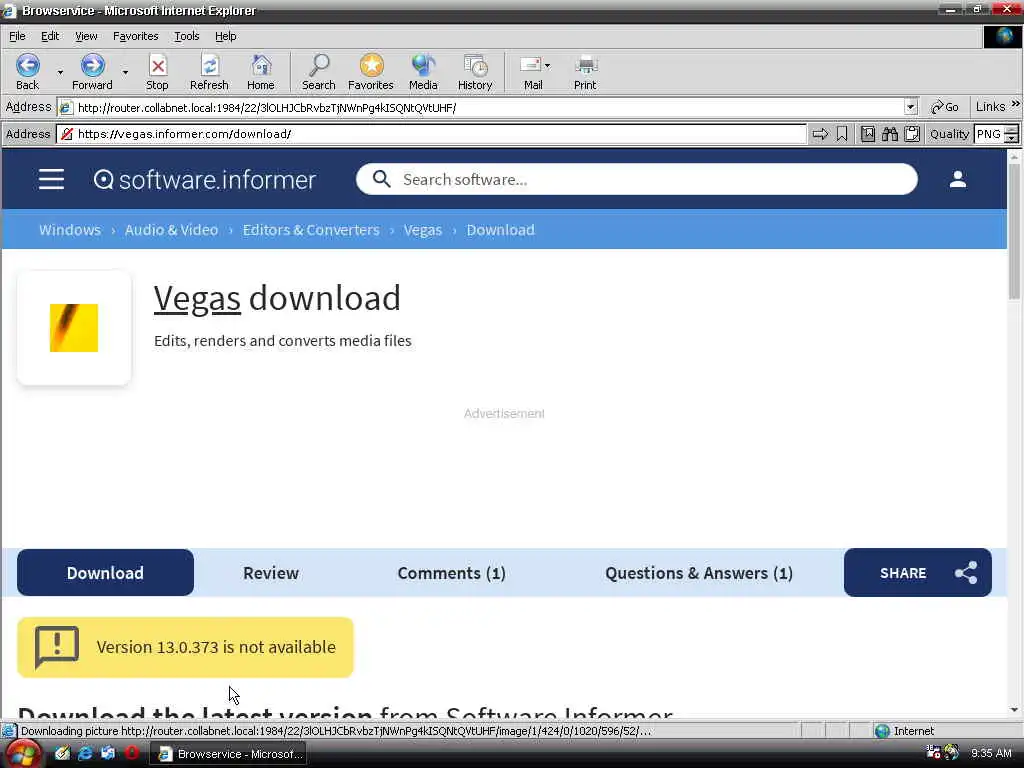Click the software.informer logo
The image size is (1024, 768).
point(204,180)
